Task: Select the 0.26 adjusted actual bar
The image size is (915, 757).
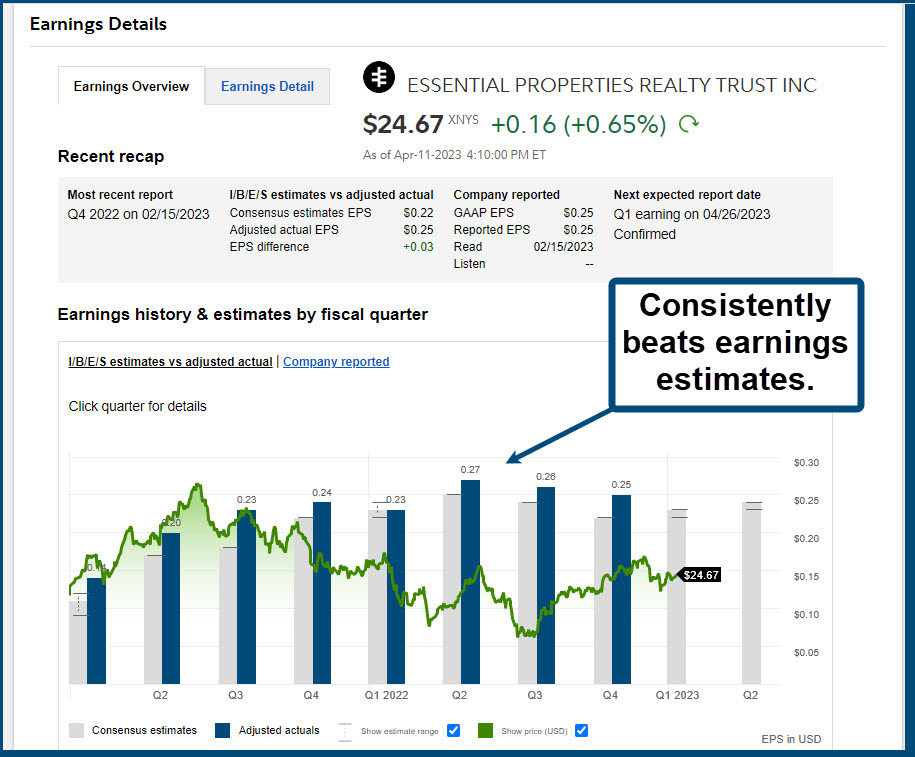Action: (x=546, y=585)
